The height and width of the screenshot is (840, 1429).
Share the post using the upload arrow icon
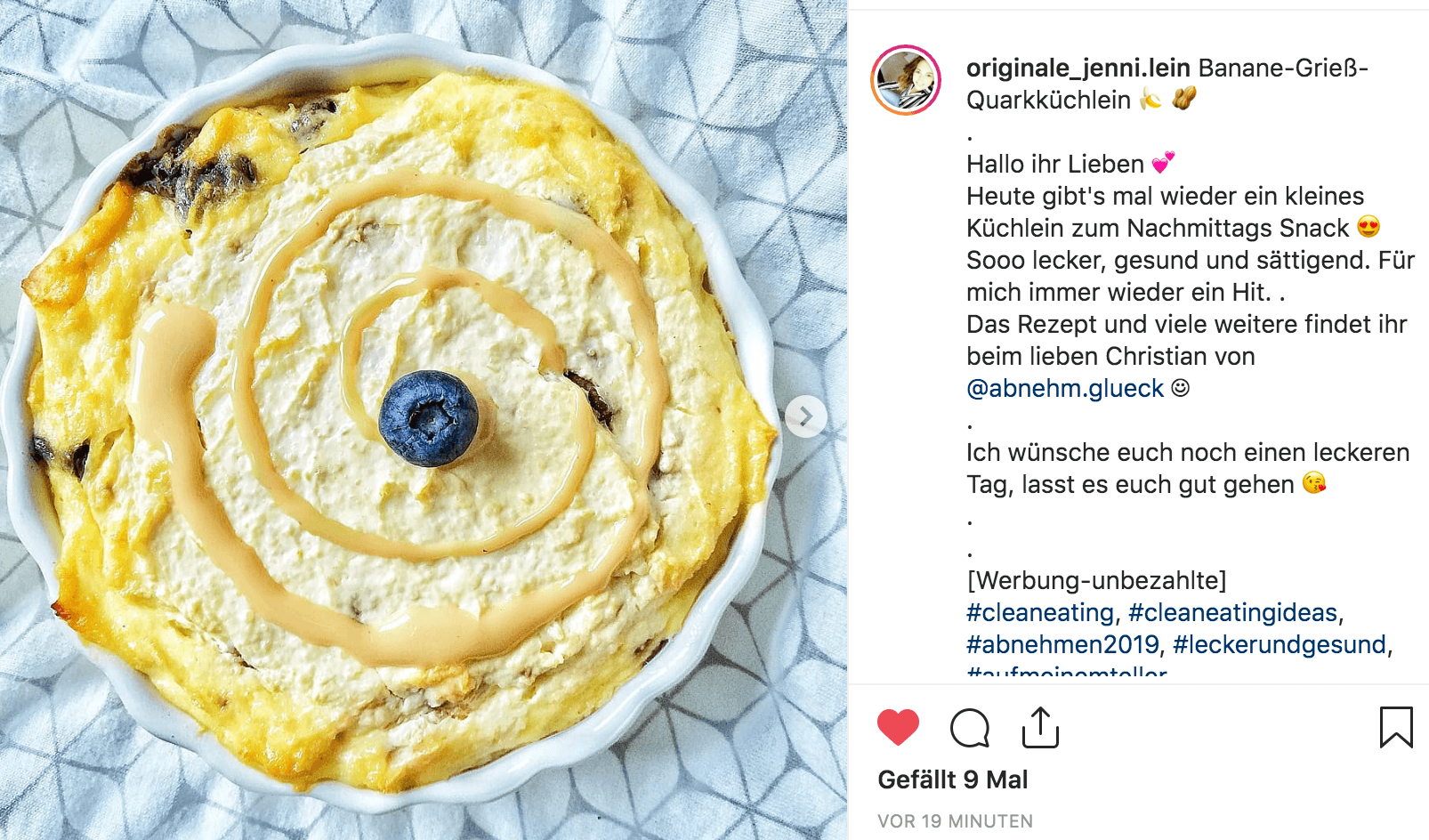point(1040,728)
